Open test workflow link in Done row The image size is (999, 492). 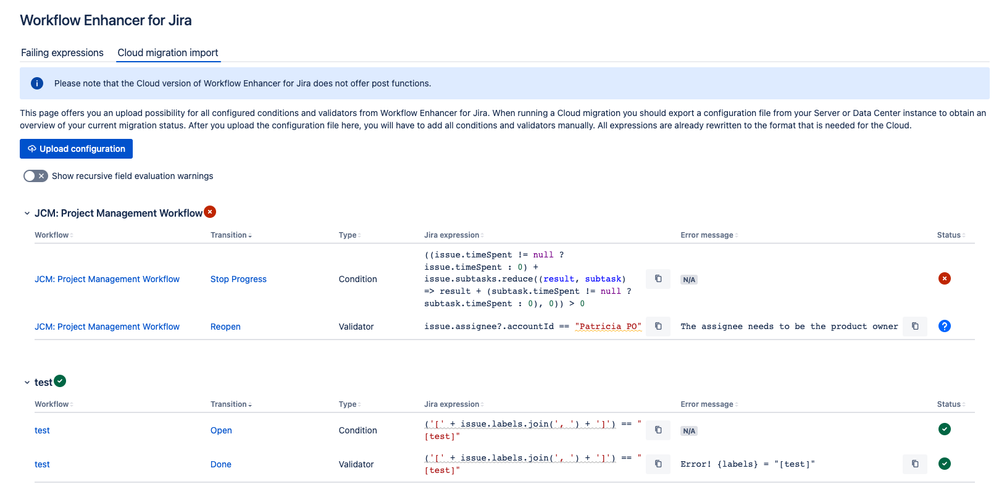coord(42,465)
